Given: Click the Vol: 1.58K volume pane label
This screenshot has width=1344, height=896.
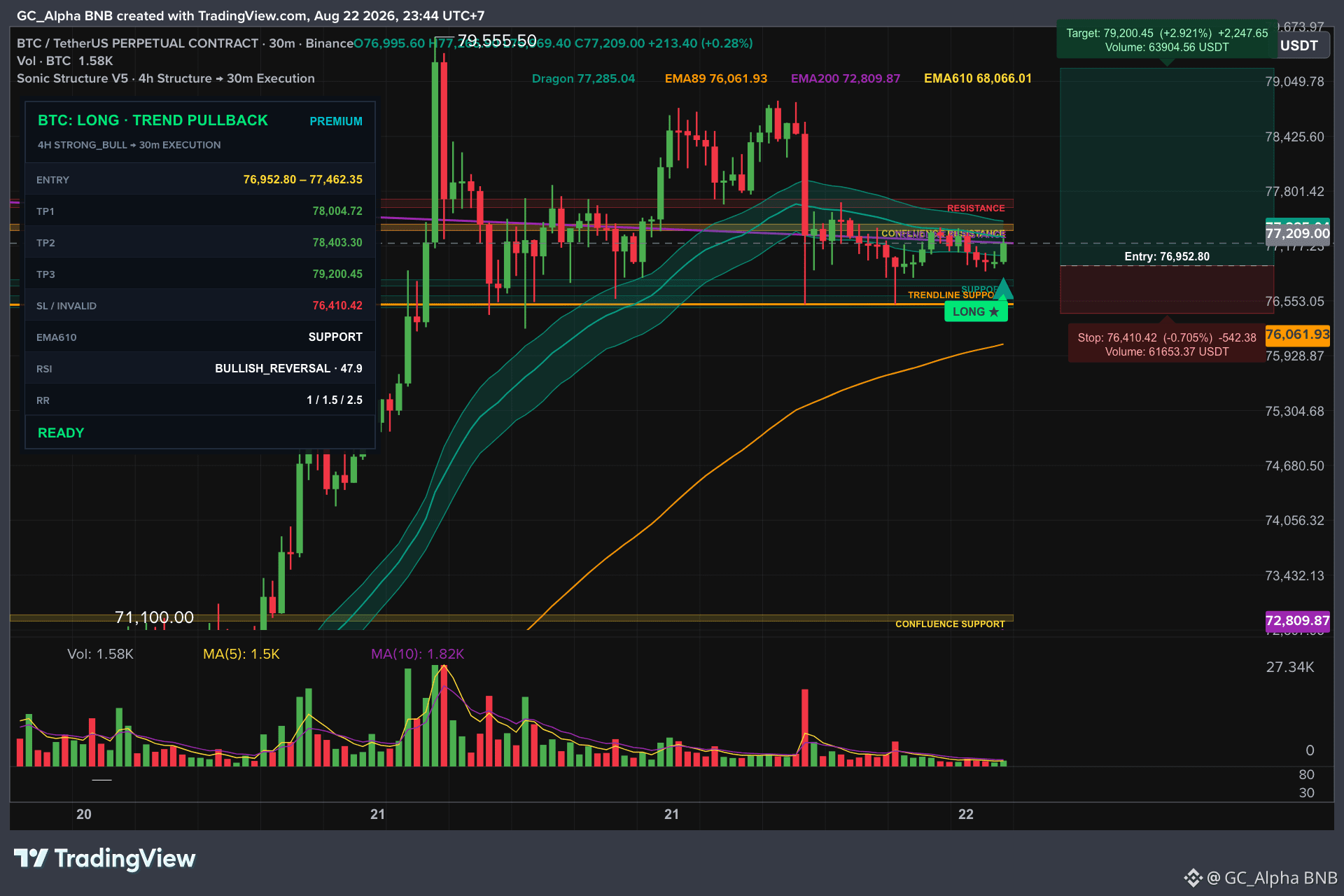Looking at the screenshot, I should click(x=100, y=654).
